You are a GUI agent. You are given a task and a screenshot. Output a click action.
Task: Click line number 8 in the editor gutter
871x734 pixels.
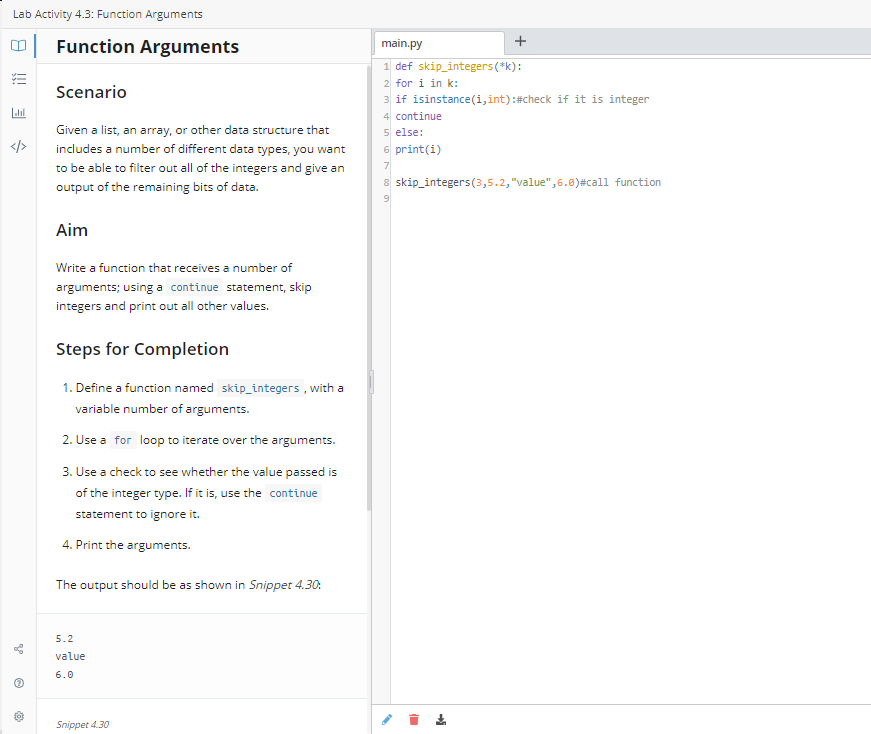point(384,181)
